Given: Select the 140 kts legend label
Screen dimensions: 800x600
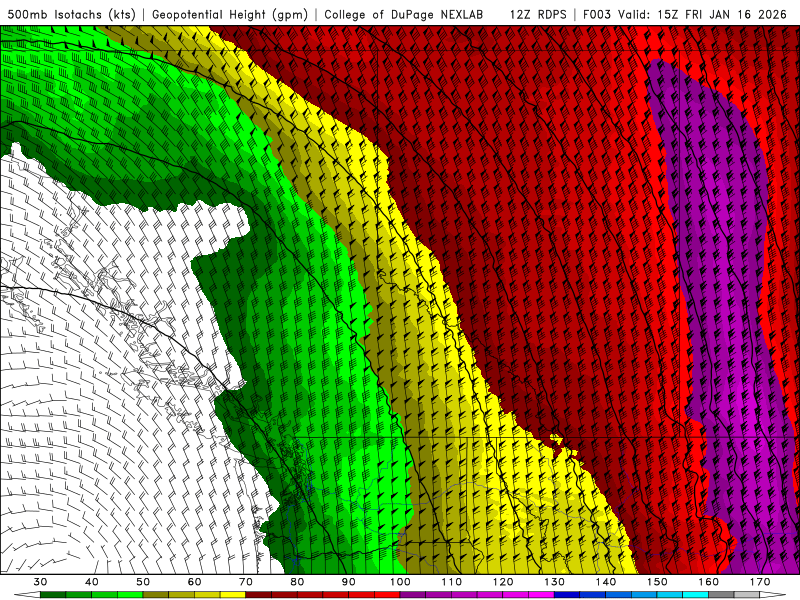Looking at the screenshot, I should [606, 582].
